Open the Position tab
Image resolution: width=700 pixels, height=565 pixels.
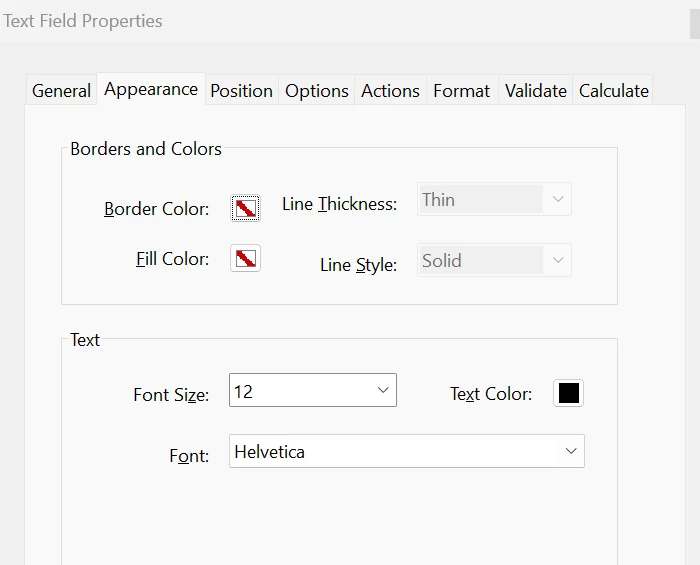(241, 91)
